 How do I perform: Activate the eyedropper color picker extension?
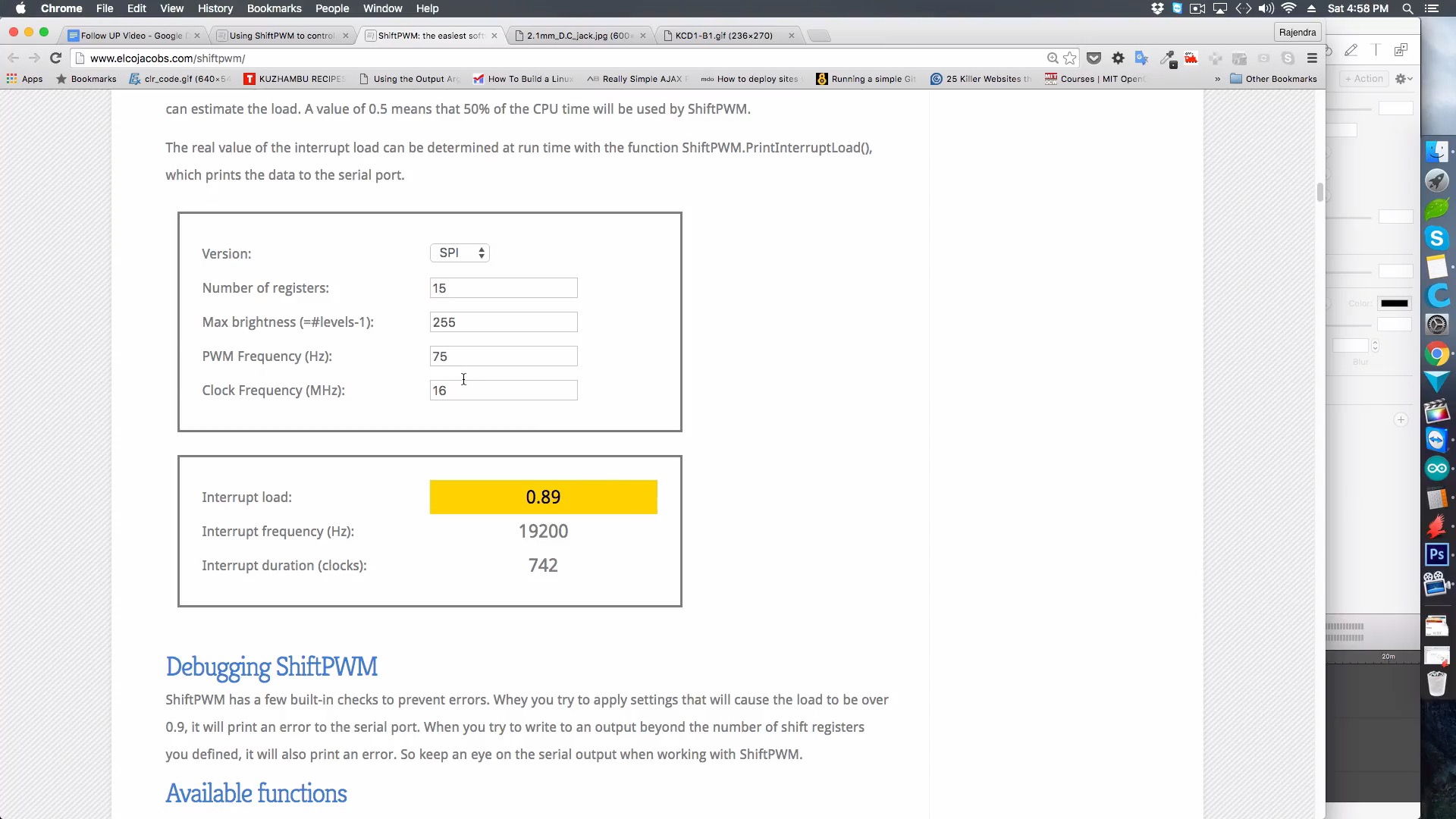(1167, 58)
